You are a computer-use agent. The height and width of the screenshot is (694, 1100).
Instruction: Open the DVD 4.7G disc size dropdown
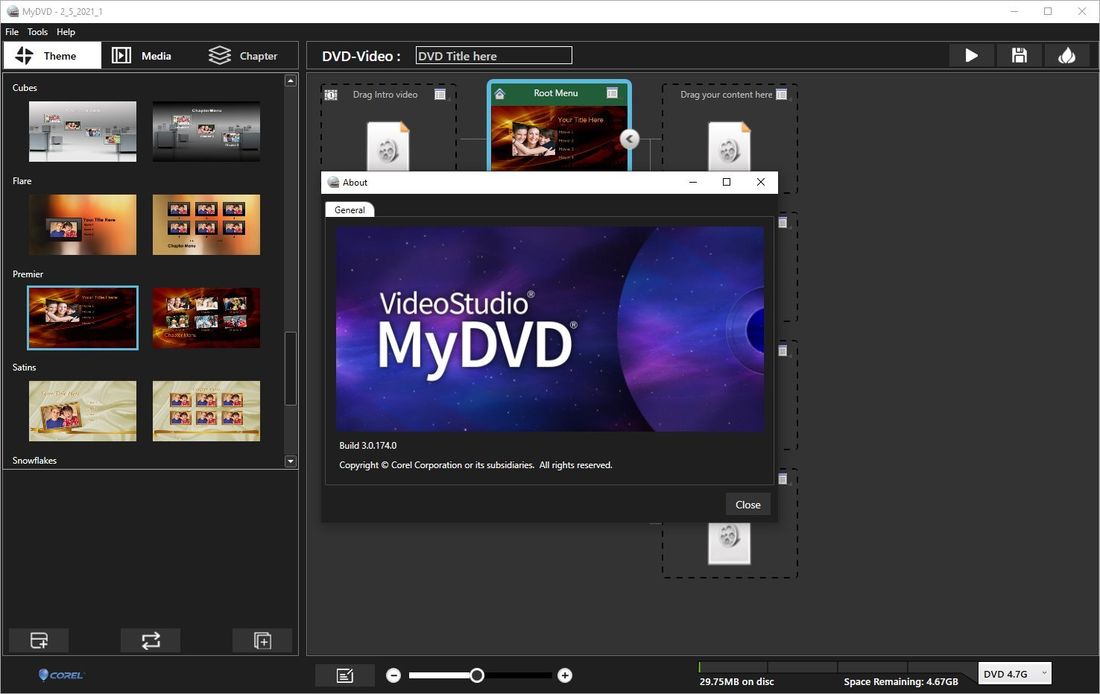click(x=1014, y=674)
